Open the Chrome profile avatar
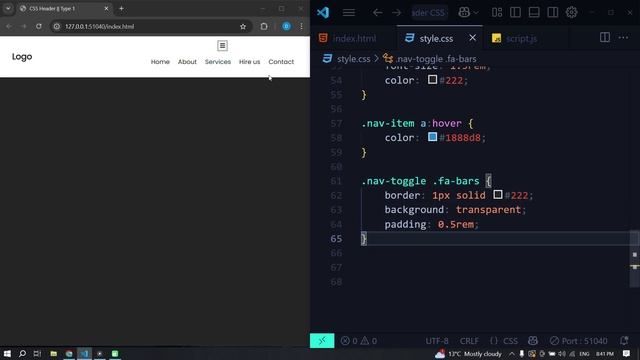The image size is (640, 360). coord(287,27)
